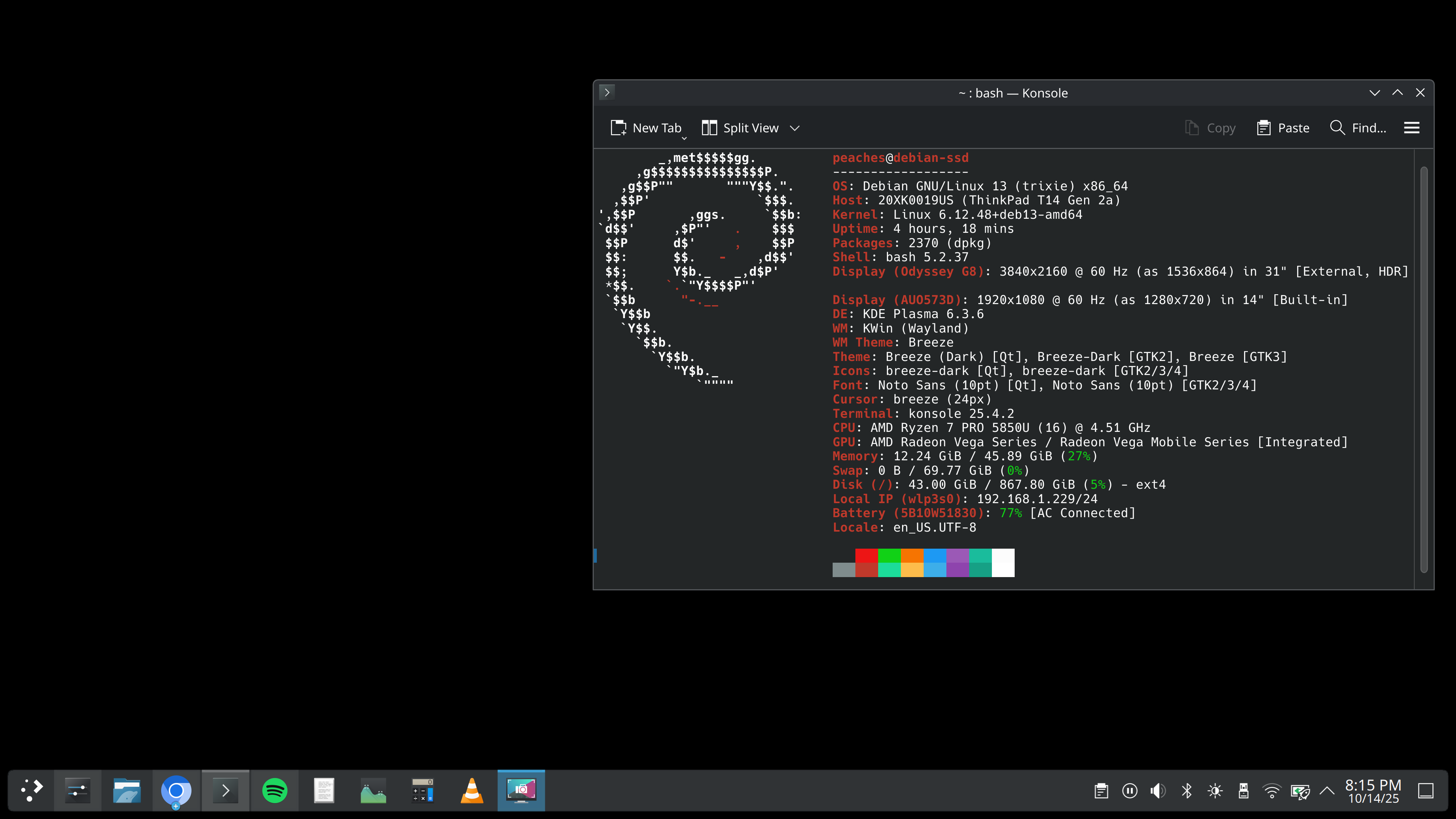Open KCalc calculator from the taskbar
The width and height of the screenshot is (1456, 819).
422,790
